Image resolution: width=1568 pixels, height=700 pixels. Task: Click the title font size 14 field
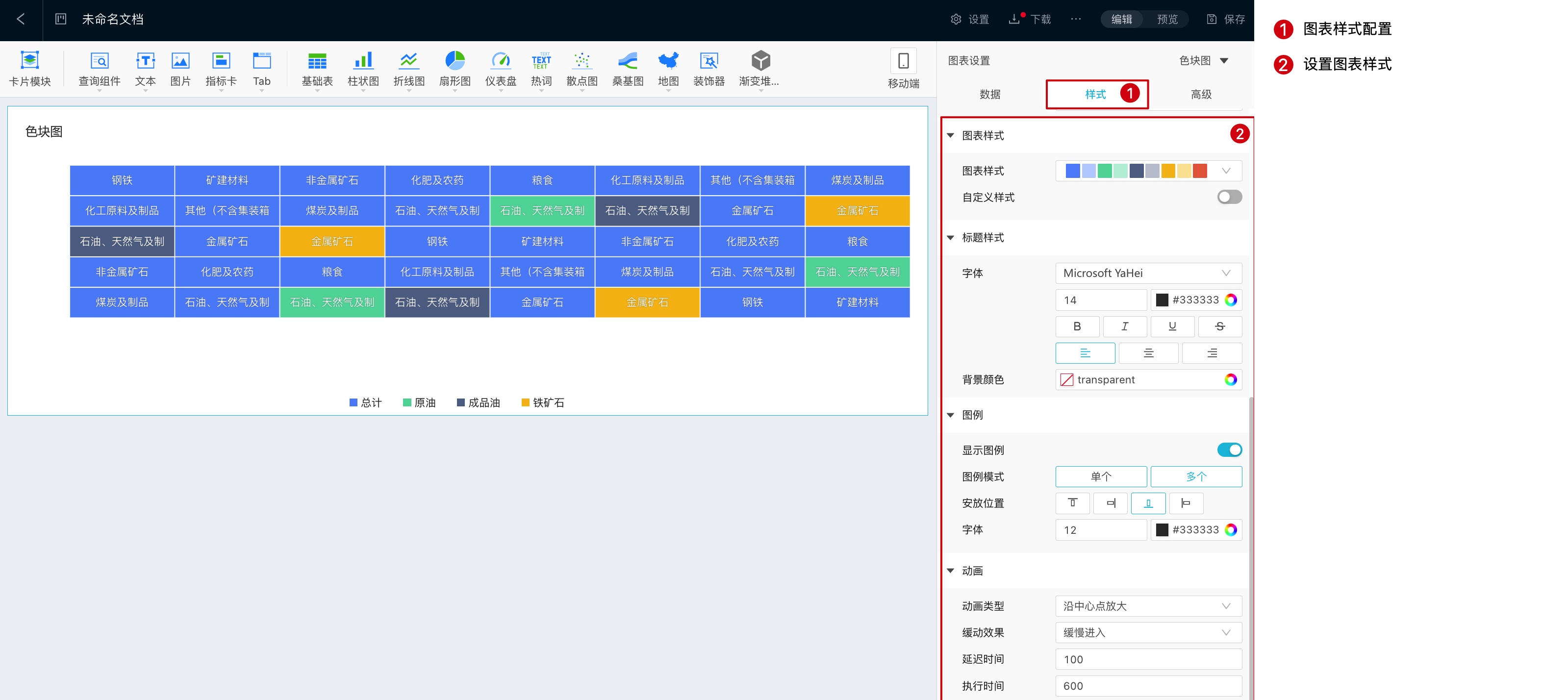pos(1101,300)
